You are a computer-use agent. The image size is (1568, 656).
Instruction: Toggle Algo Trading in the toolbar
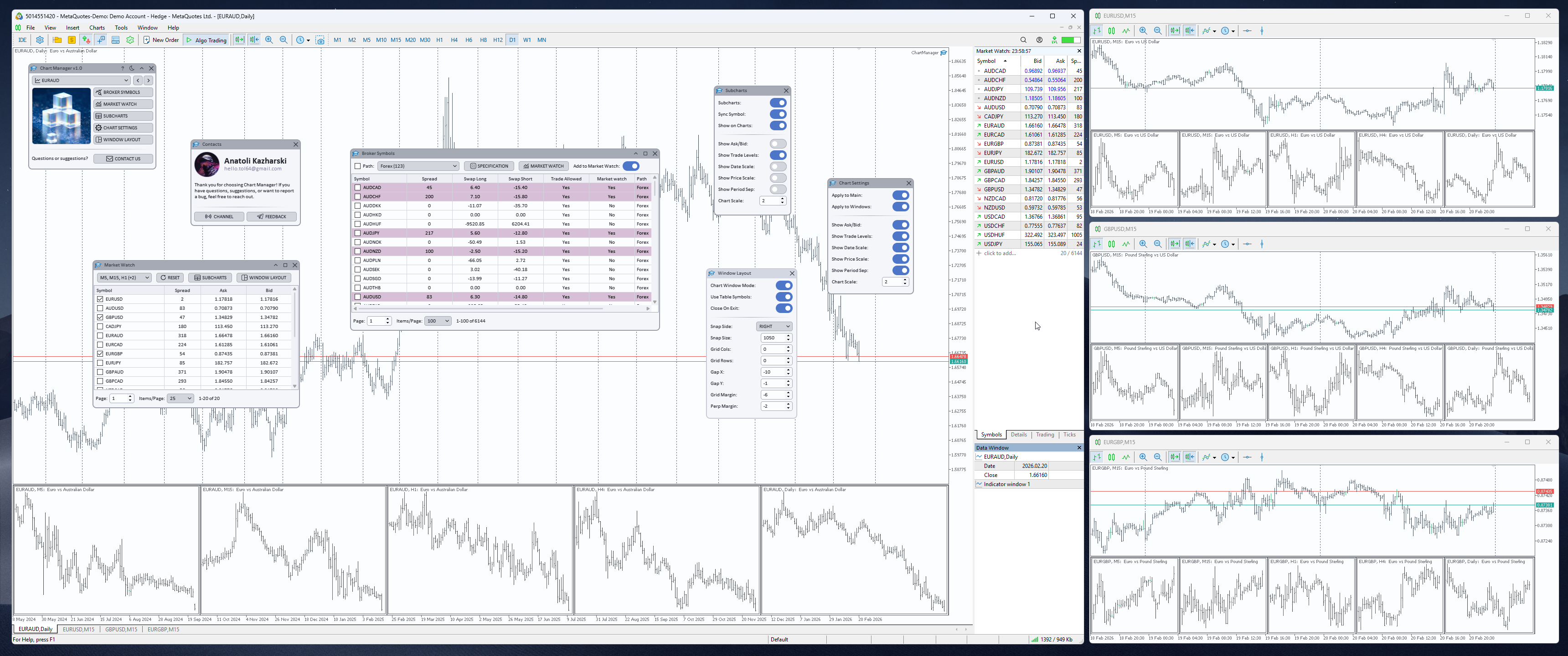(207, 40)
